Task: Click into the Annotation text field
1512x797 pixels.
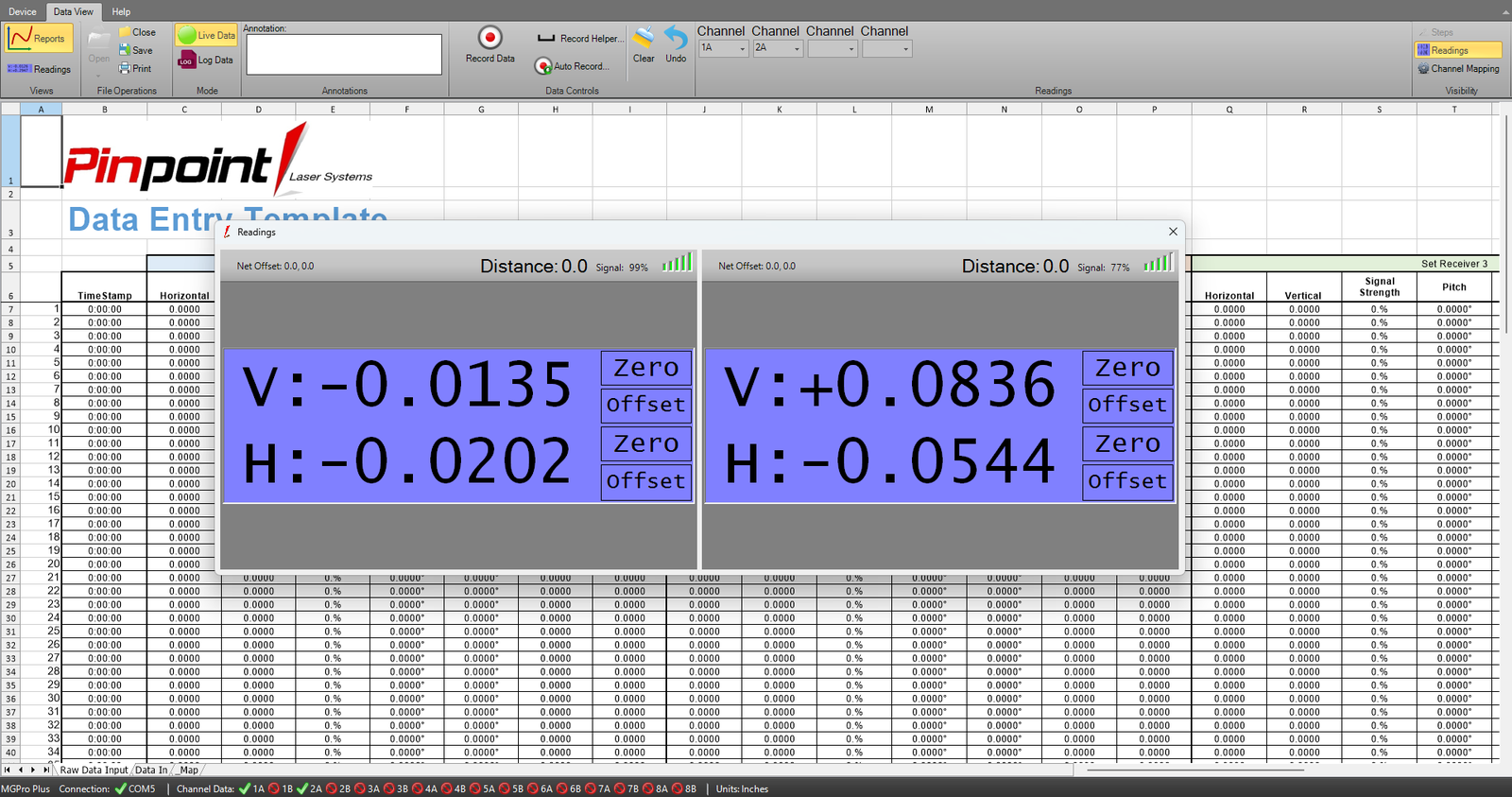Action: (343, 54)
